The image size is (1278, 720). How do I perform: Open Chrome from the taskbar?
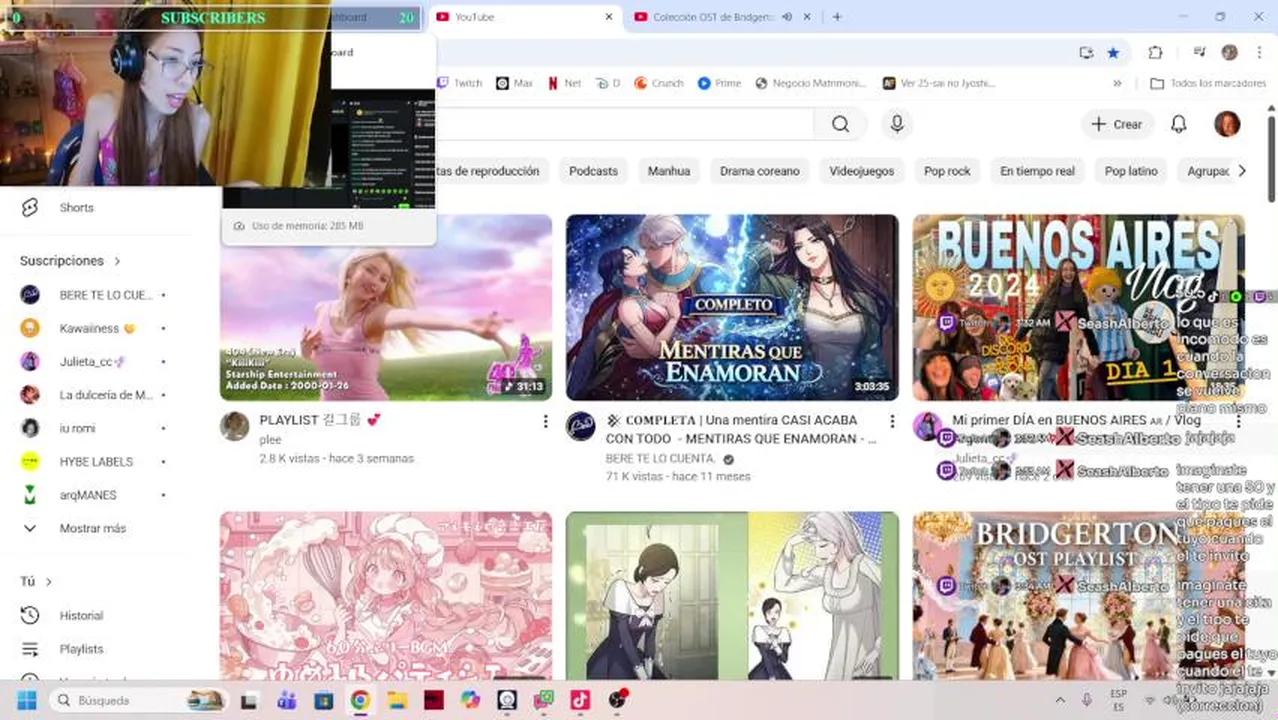(x=360, y=700)
